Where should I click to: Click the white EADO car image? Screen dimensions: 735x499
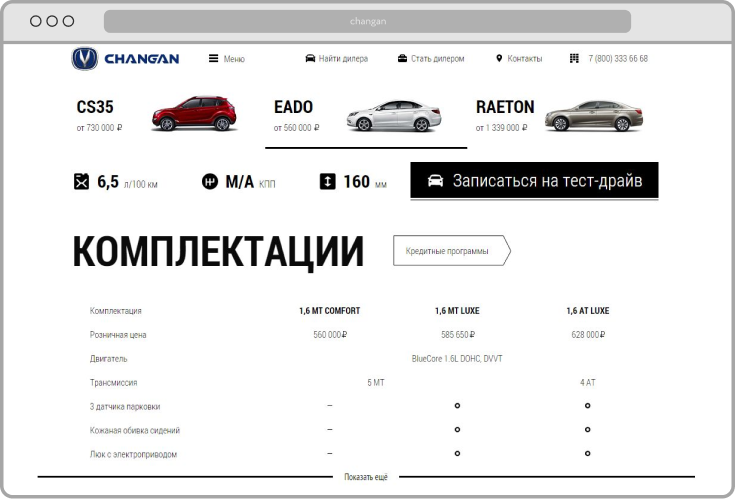(394, 115)
